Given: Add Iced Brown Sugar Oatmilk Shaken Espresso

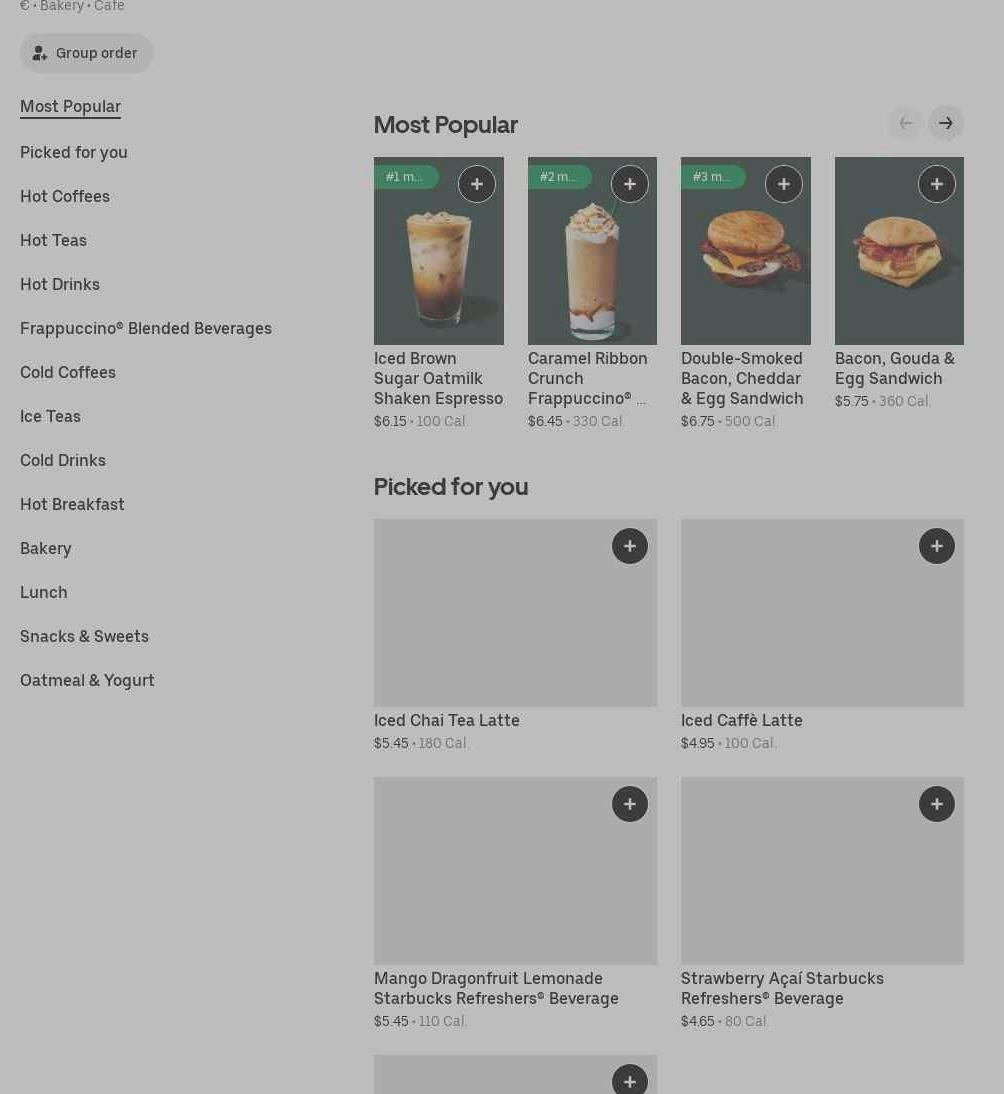Looking at the screenshot, I should coord(477,184).
